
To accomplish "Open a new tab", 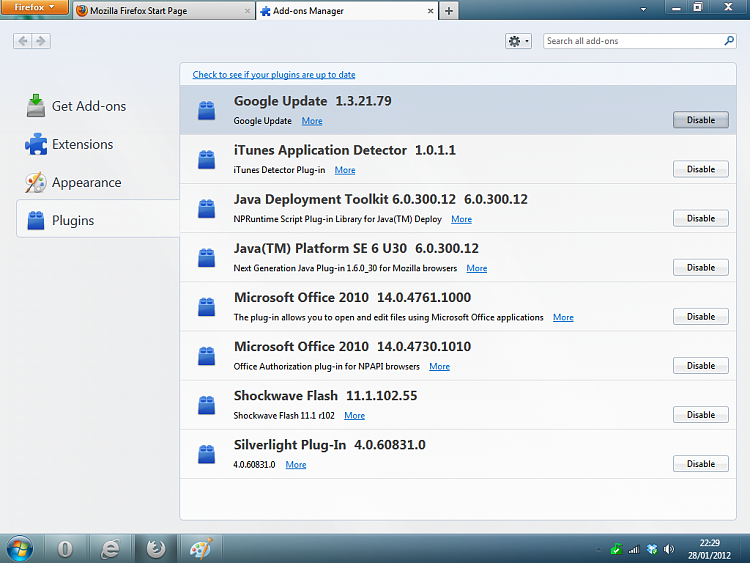I will [449, 11].
